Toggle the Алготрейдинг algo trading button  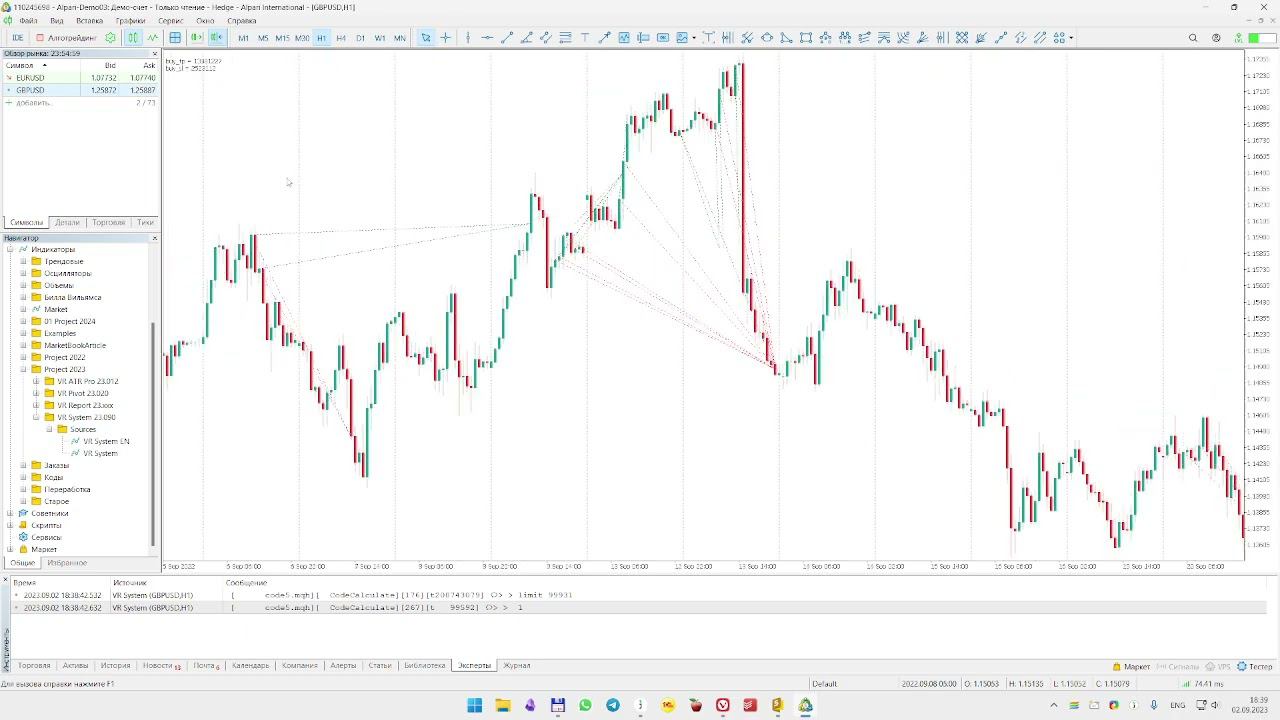[67, 38]
